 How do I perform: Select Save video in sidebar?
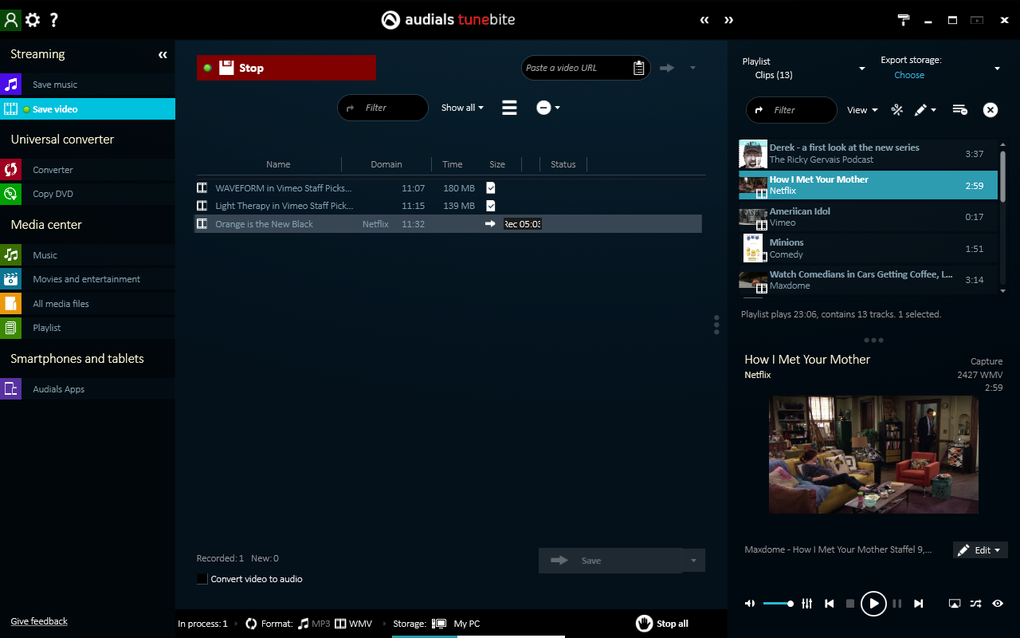(x=87, y=109)
